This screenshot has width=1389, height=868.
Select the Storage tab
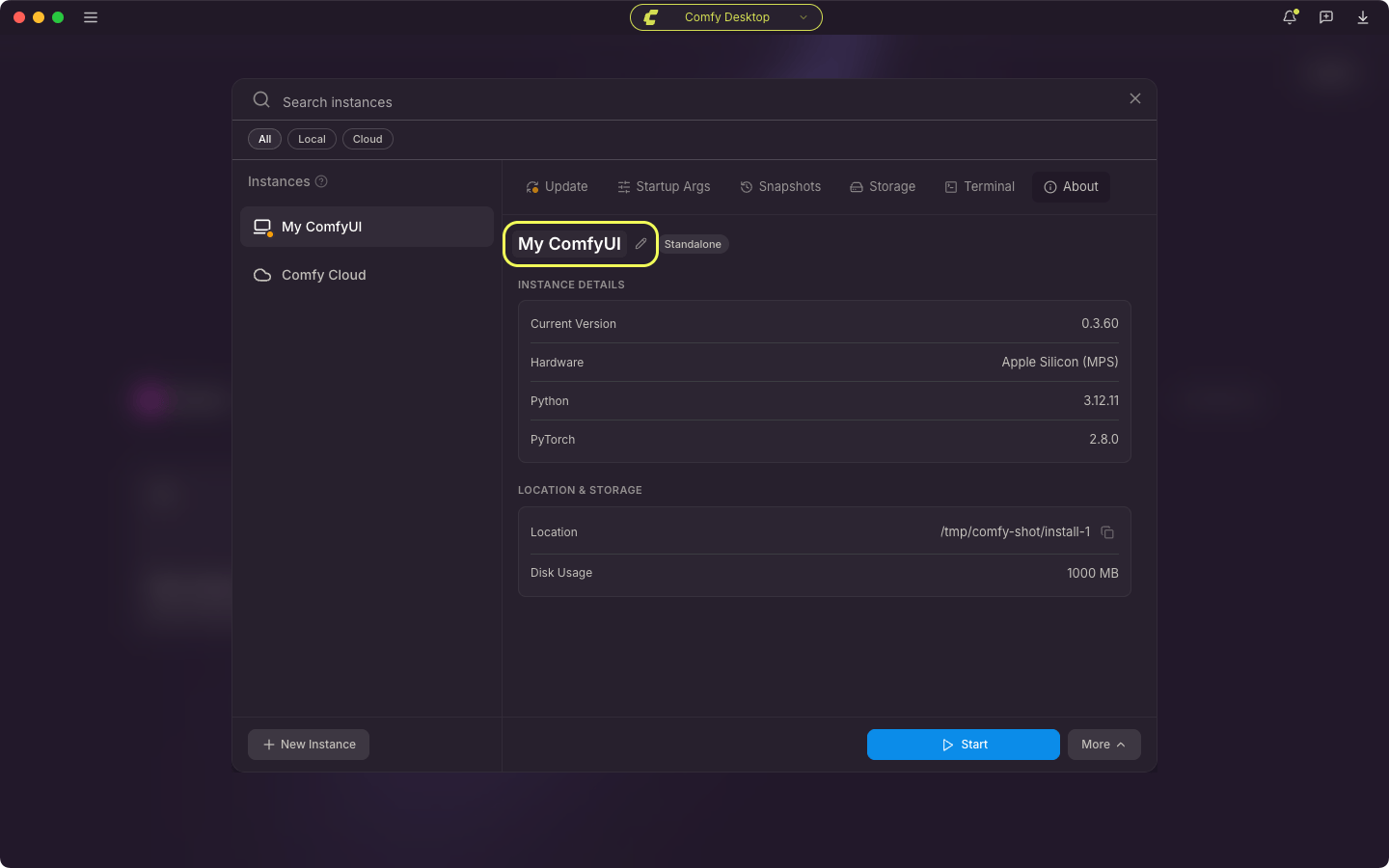tap(883, 187)
